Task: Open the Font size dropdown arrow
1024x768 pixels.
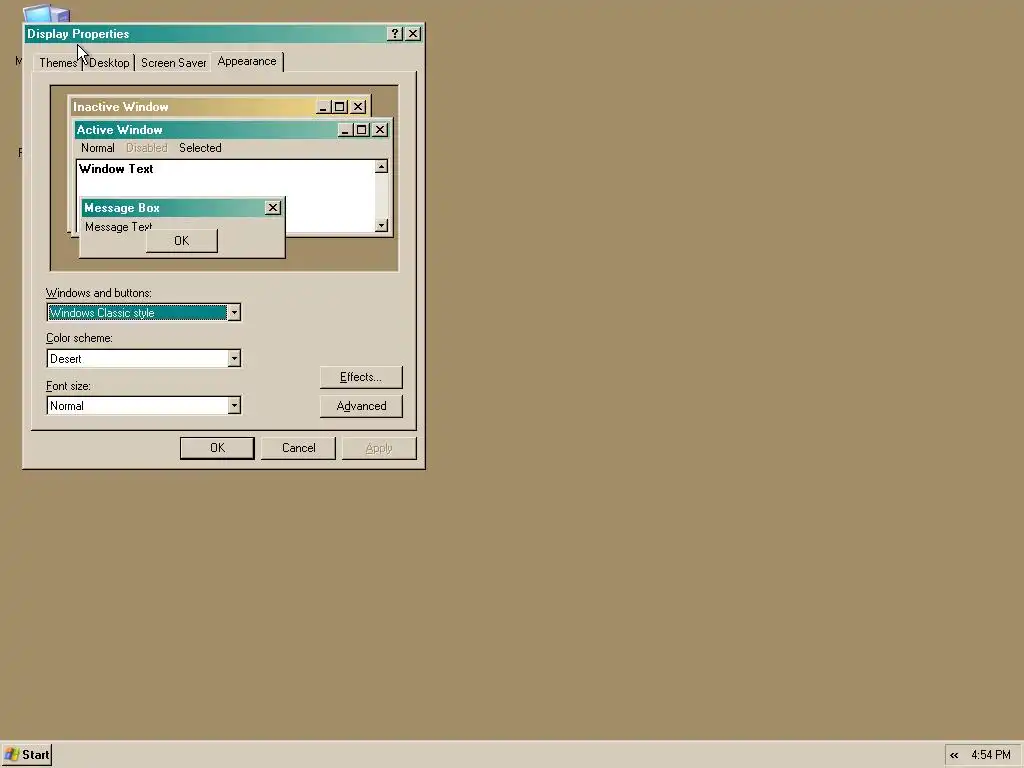Action: click(x=234, y=406)
